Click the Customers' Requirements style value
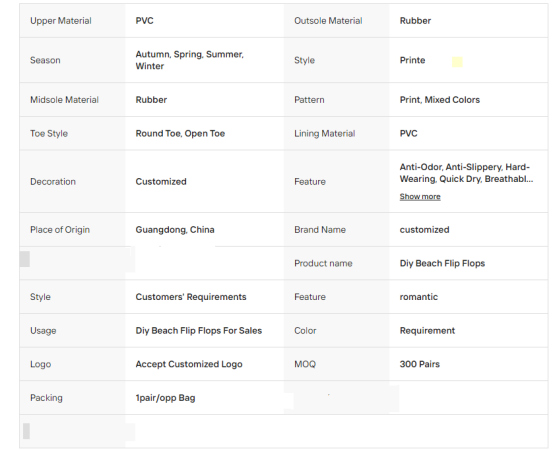The height and width of the screenshot is (450, 554). 190,297
